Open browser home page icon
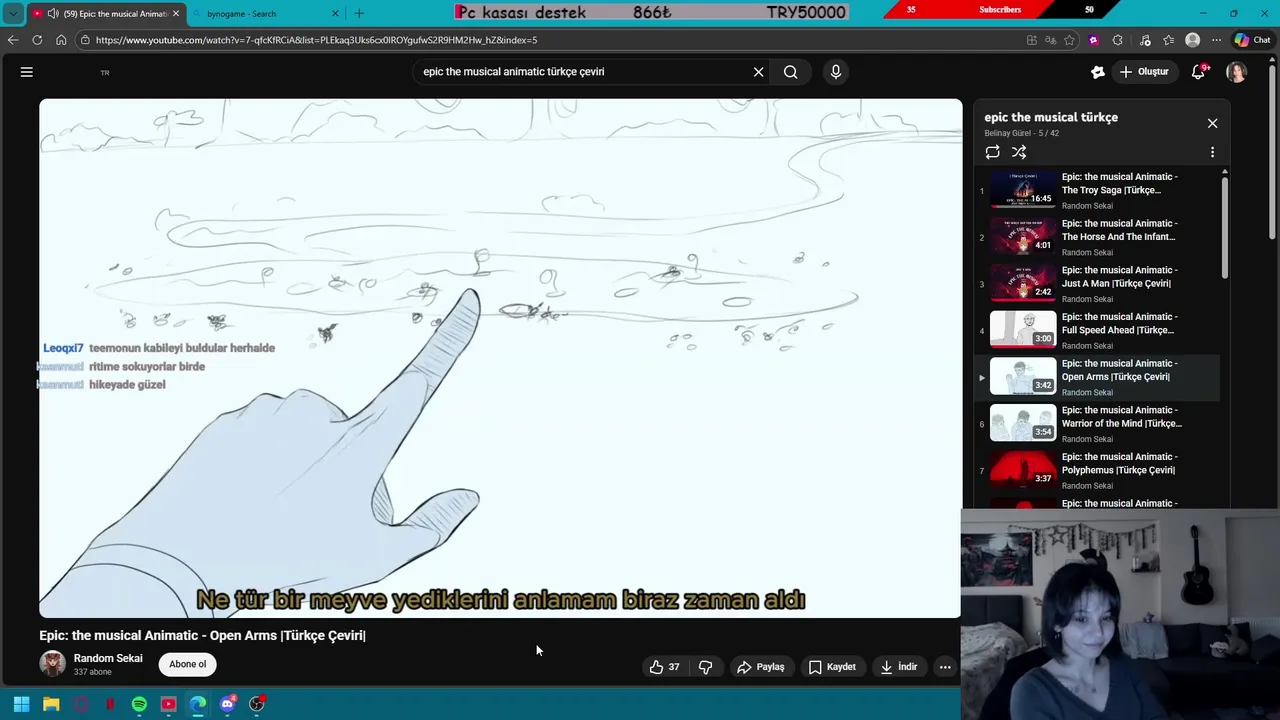Viewport: 1280px width, 720px height. pyautogui.click(x=61, y=40)
